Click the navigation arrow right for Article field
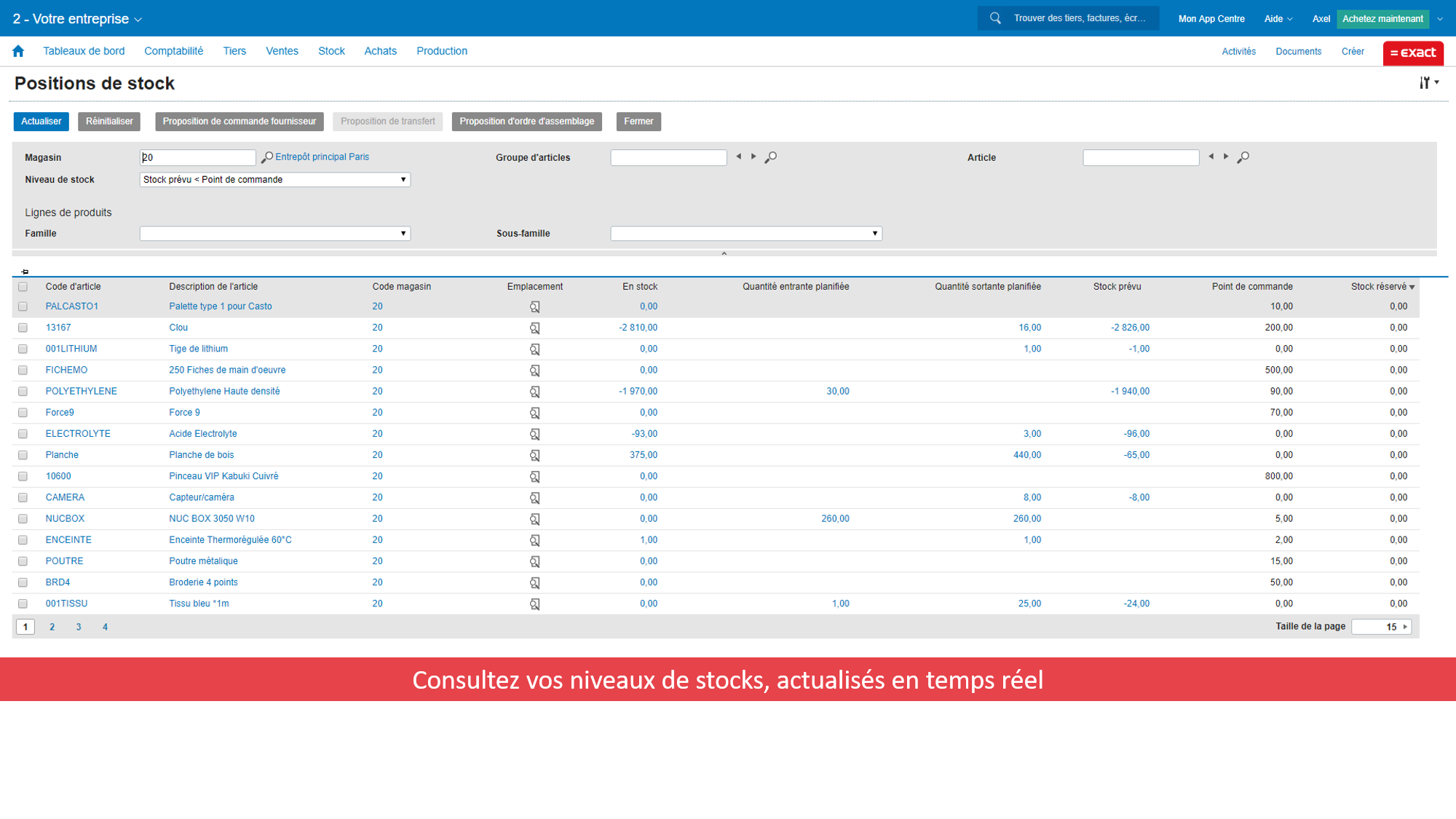This screenshot has width=1456, height=819. 1225,156
